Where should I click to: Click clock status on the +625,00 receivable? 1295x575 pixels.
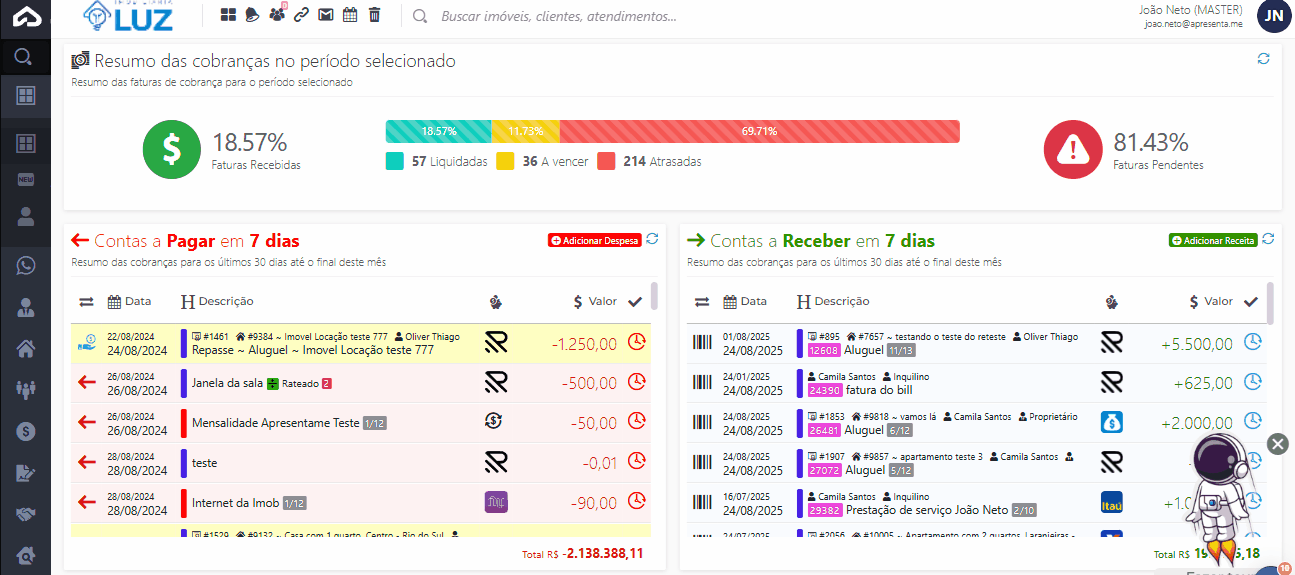pyautogui.click(x=1252, y=382)
